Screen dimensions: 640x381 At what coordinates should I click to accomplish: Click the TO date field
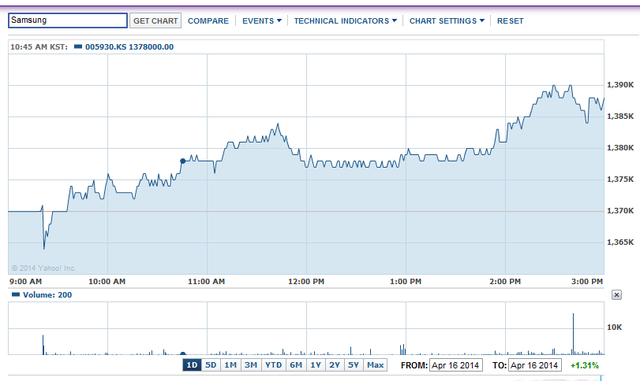pyautogui.click(x=535, y=365)
